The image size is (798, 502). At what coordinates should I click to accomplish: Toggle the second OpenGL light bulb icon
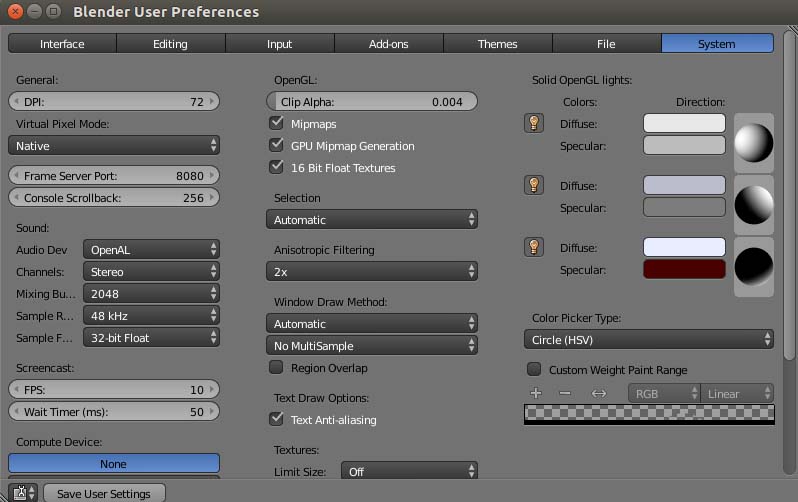point(534,185)
